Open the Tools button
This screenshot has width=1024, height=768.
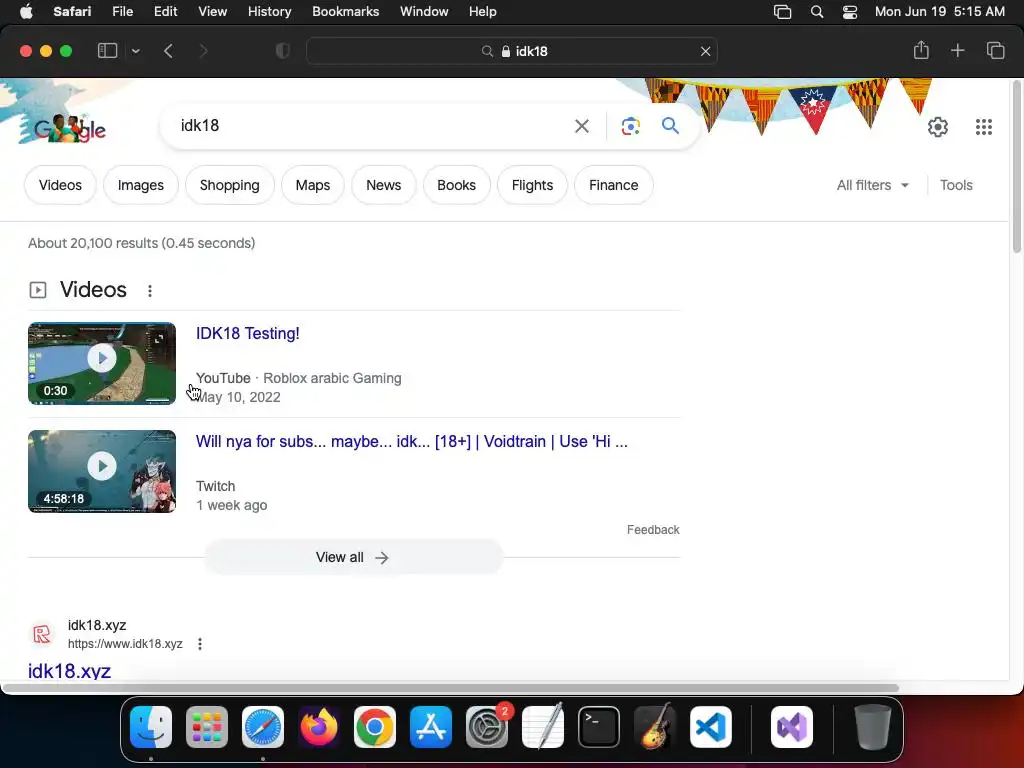coord(956,185)
